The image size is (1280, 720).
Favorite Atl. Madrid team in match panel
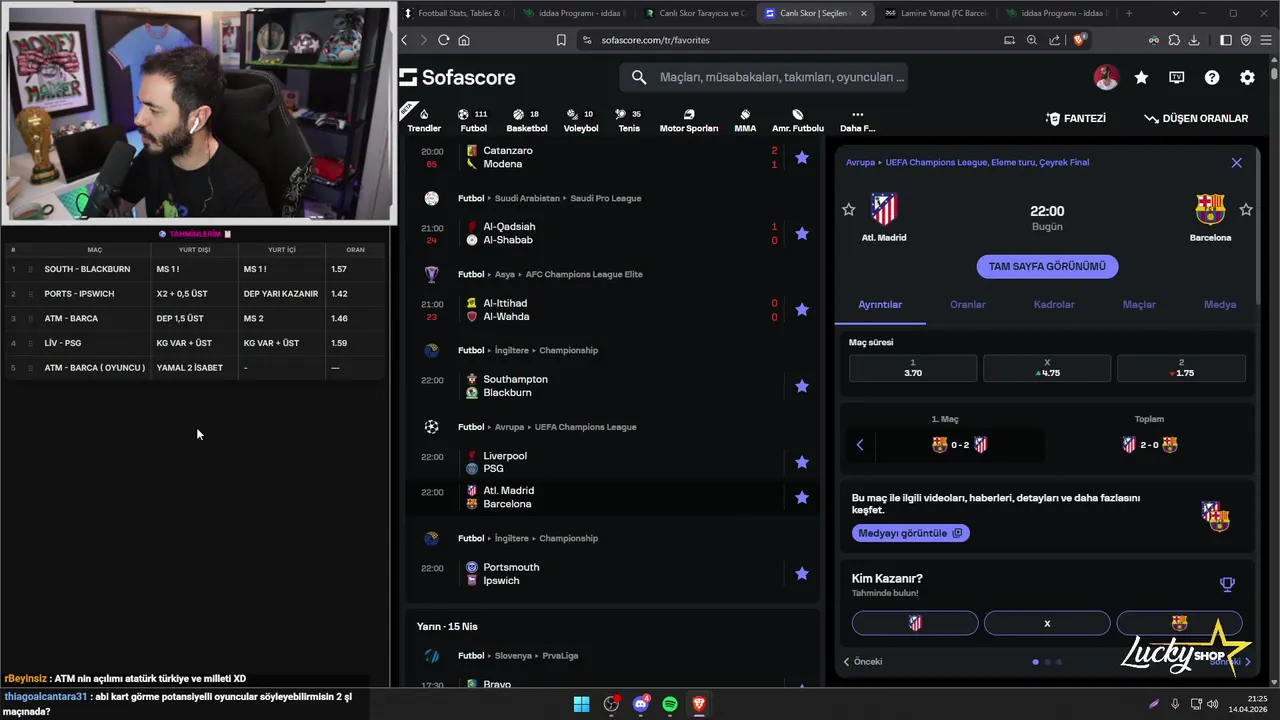tap(849, 209)
